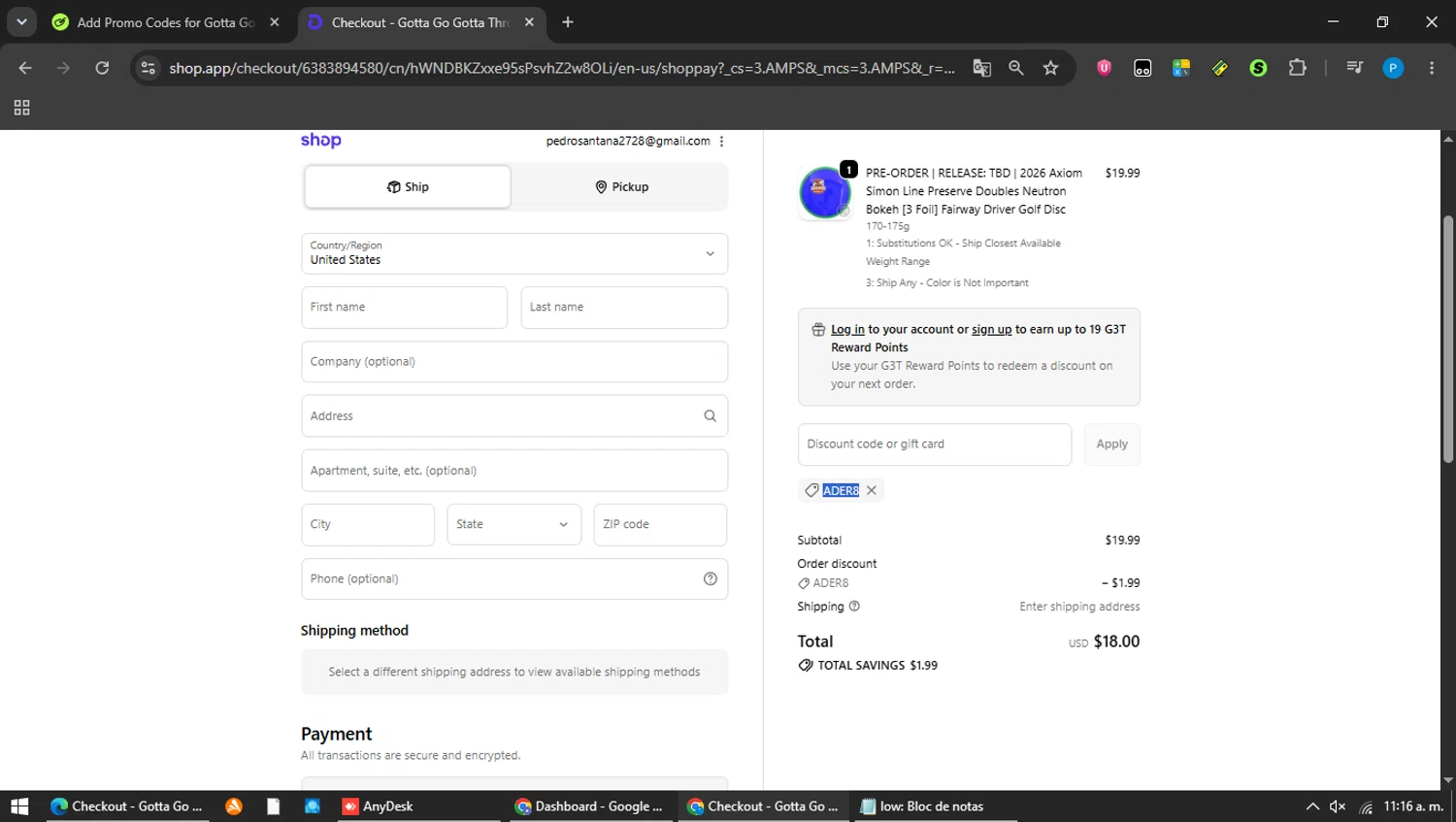This screenshot has width=1456, height=822.
Task: Open account options next to email address
Action: (721, 142)
